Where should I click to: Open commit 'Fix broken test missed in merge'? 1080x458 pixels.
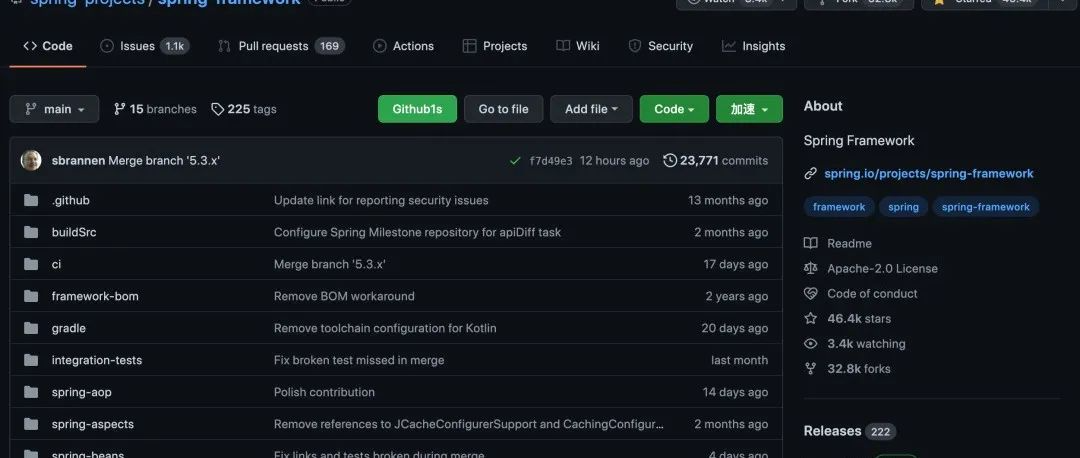click(x=359, y=360)
